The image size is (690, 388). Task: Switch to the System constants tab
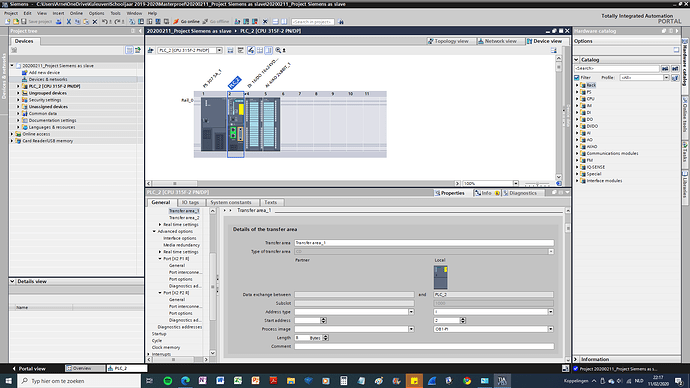(x=231, y=202)
